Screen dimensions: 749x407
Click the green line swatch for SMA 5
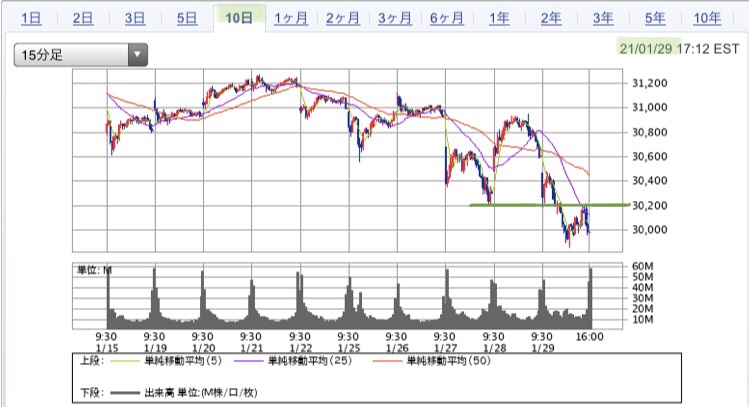tap(125, 361)
